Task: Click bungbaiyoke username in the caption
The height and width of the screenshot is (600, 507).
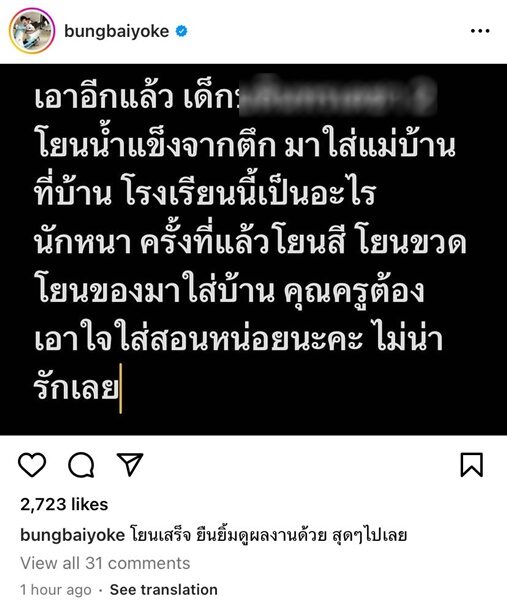Action: [x=73, y=535]
